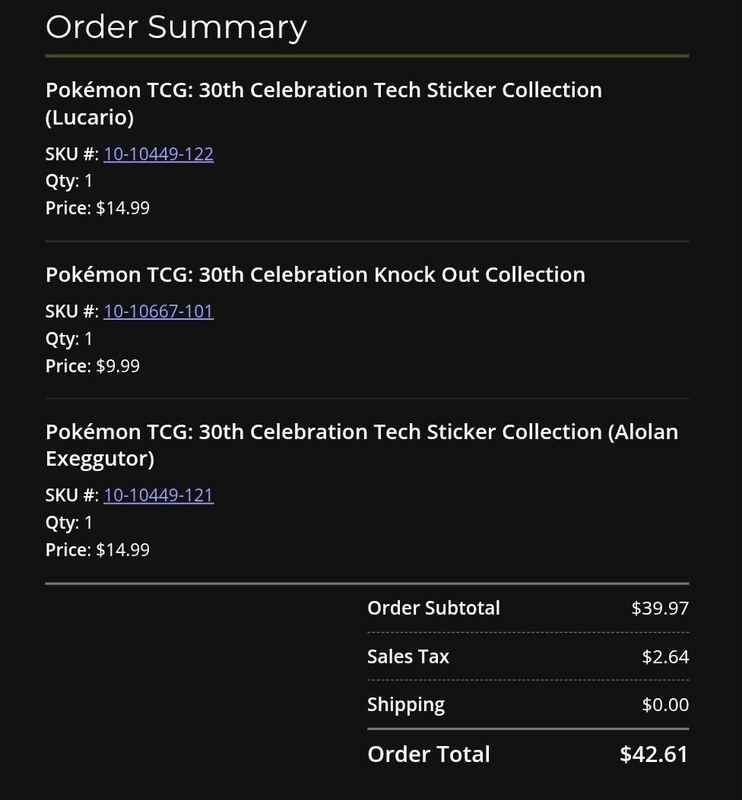
Task: Click the Order Summary heading
Action: pyautogui.click(x=176, y=27)
